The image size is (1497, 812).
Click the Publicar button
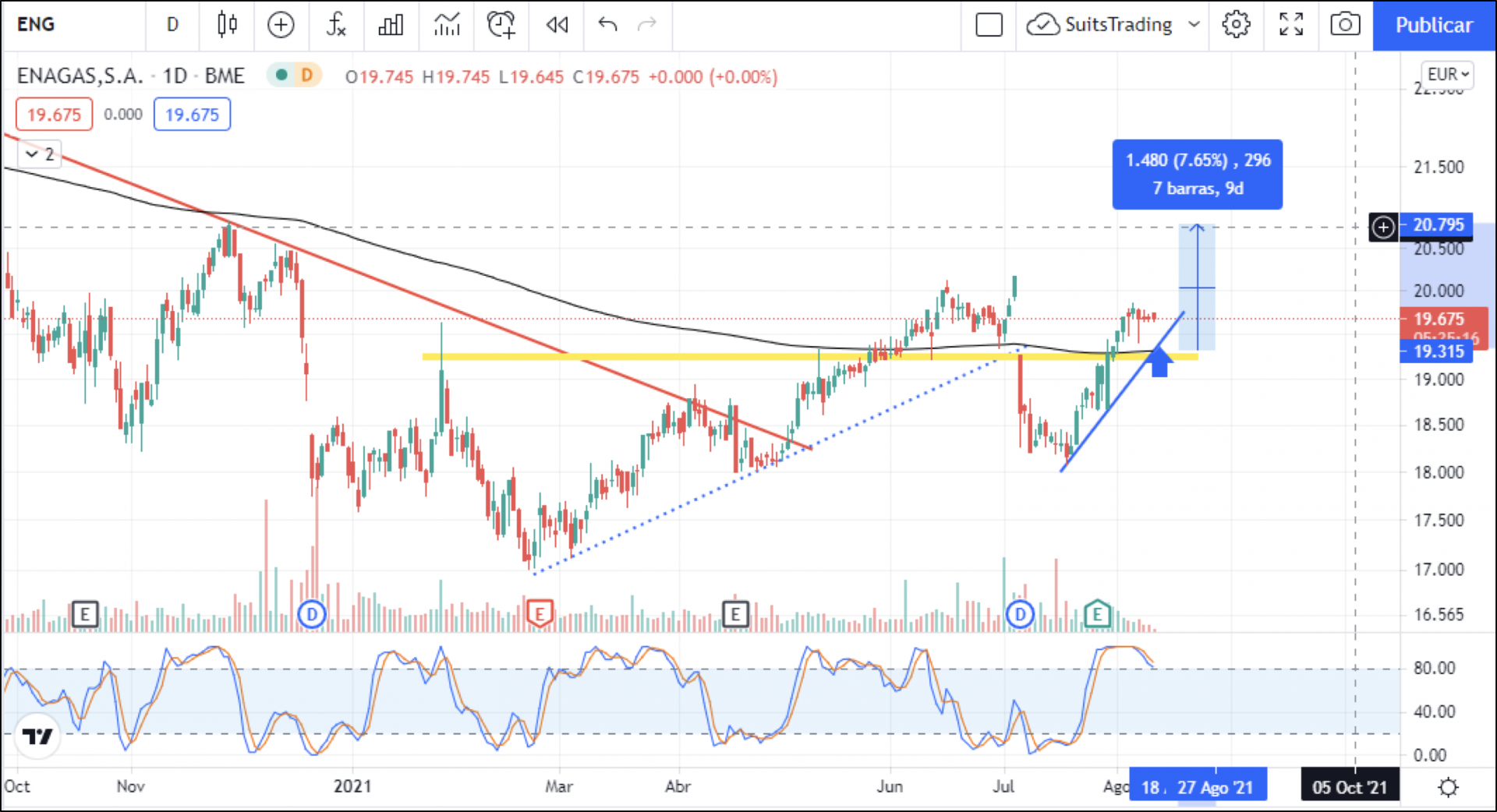pyautogui.click(x=1434, y=25)
